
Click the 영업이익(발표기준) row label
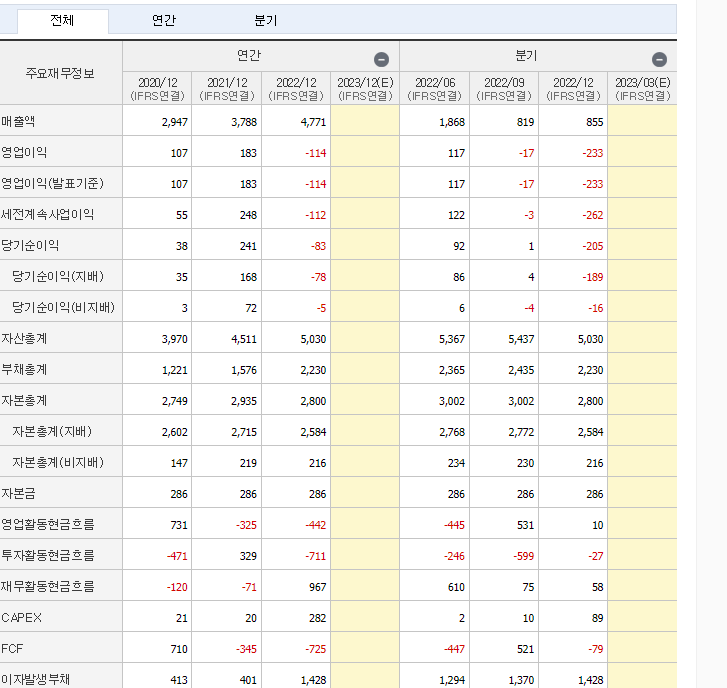(52, 184)
